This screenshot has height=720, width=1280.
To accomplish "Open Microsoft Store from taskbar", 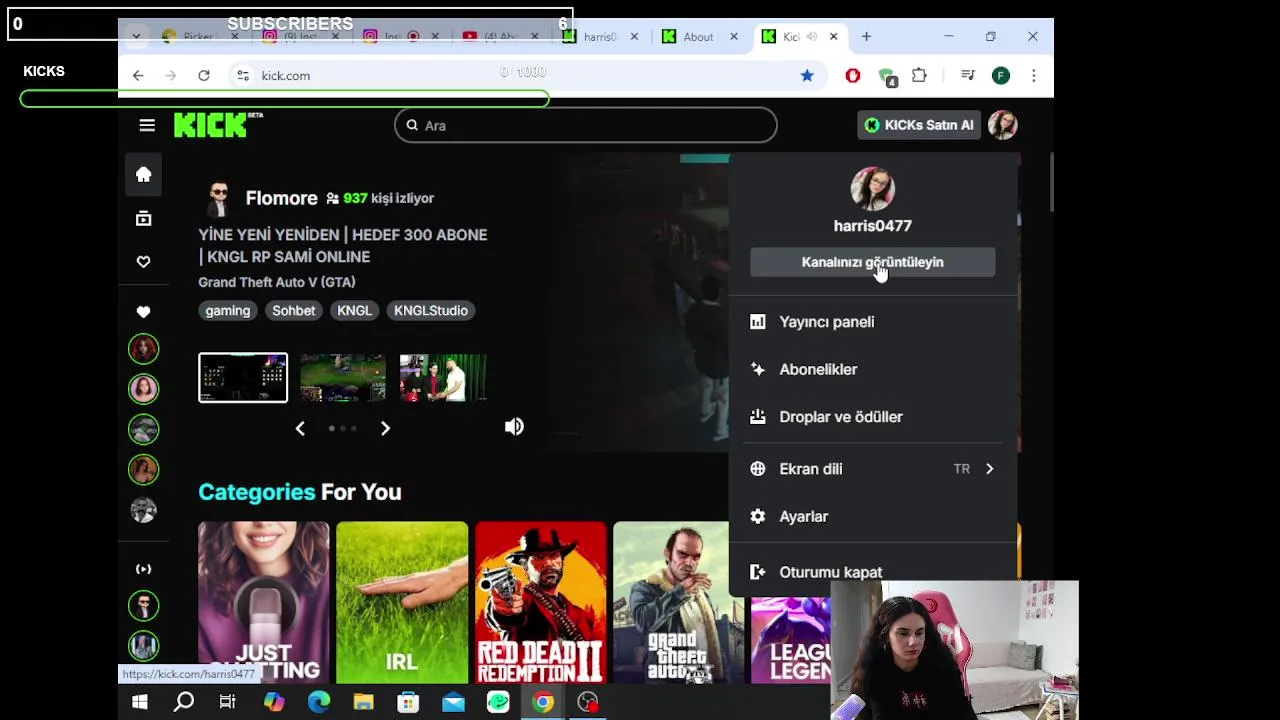I will click(x=408, y=702).
